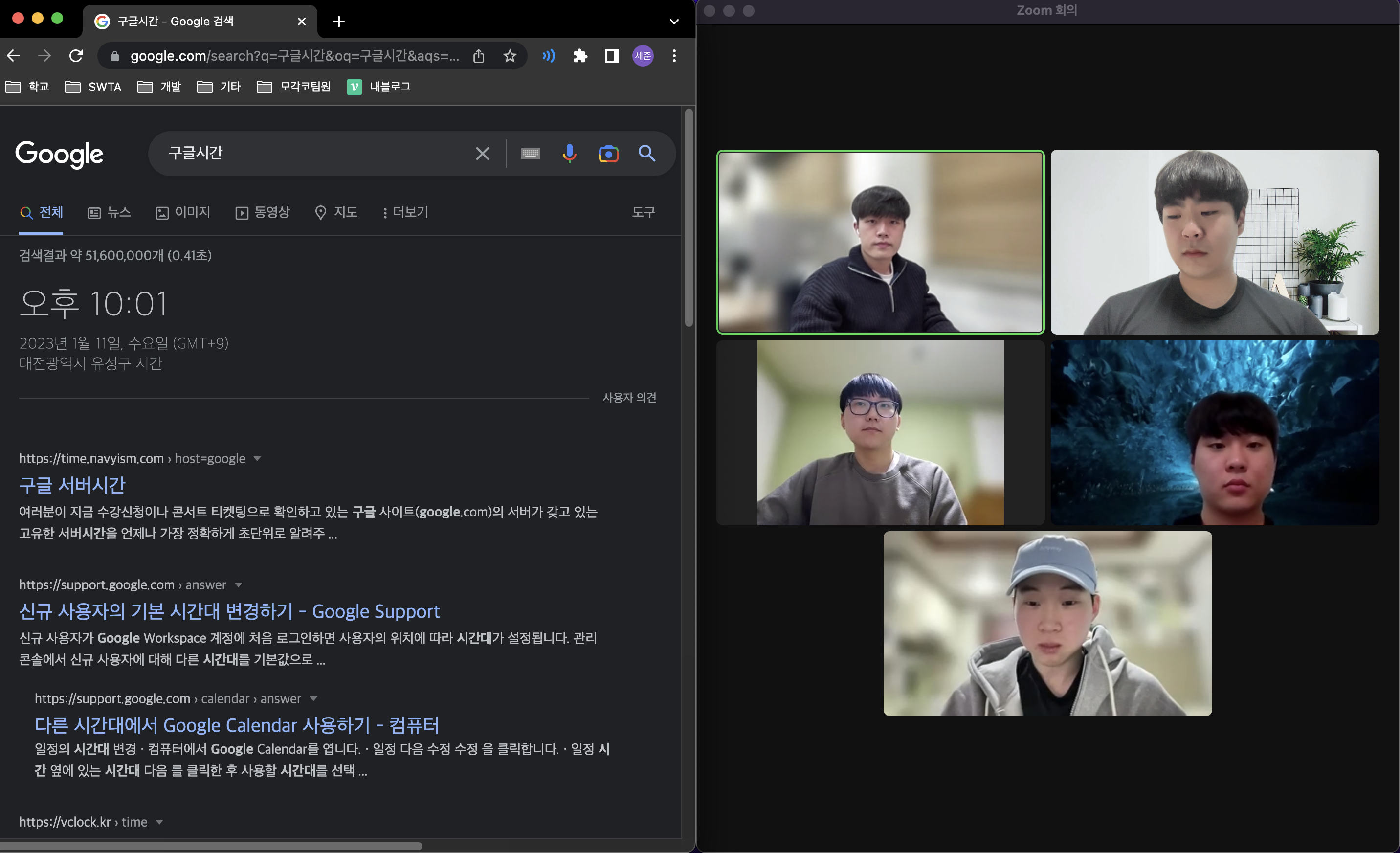Switch to the 뉴스 search tab

click(110, 213)
